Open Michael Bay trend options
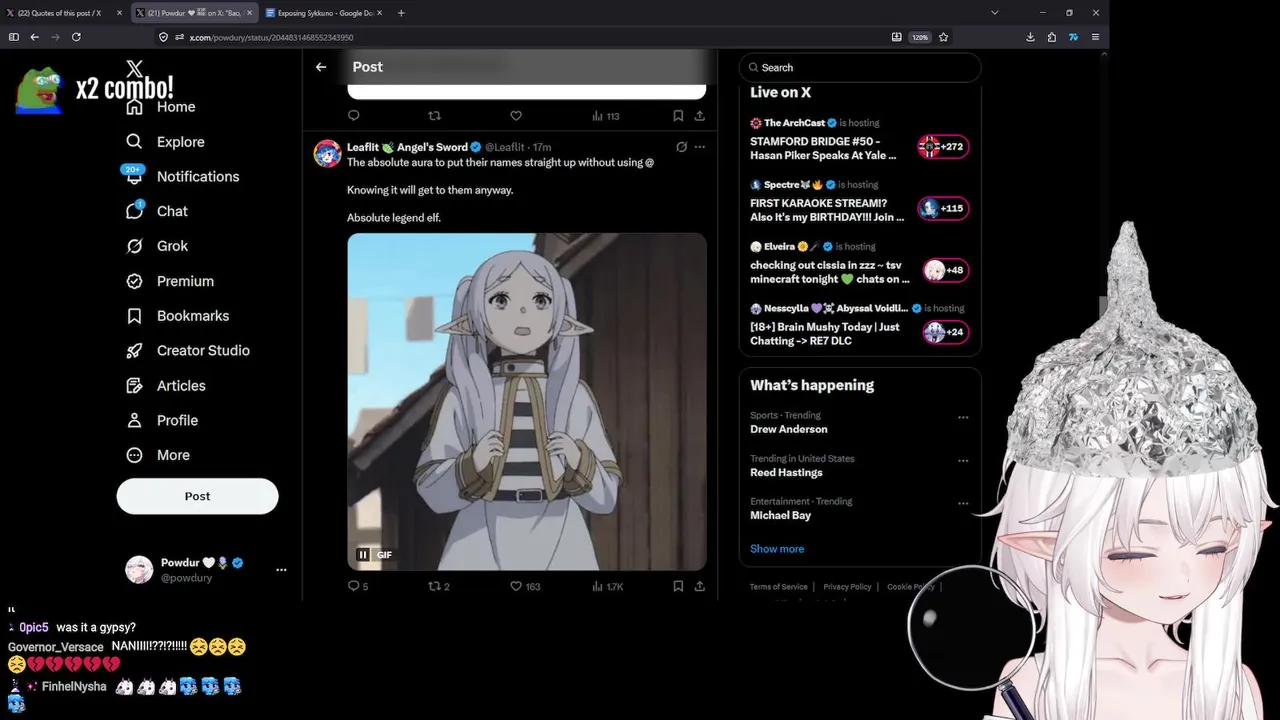 [x=963, y=503]
